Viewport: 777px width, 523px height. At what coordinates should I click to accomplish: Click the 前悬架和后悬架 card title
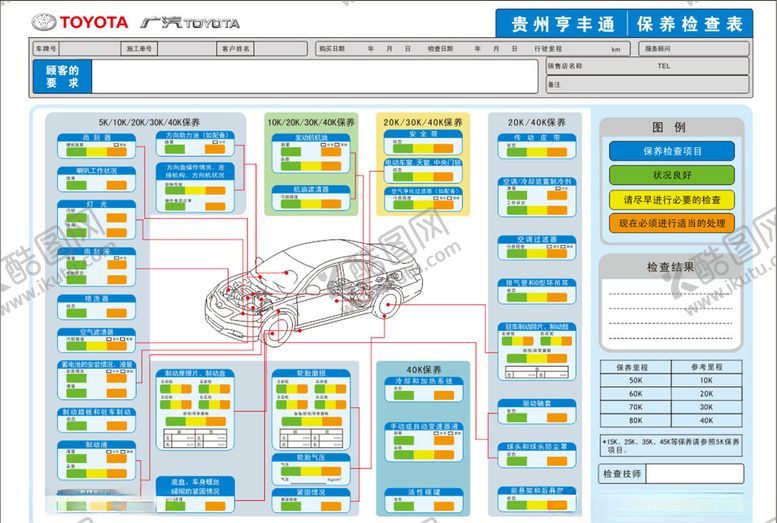point(537,491)
